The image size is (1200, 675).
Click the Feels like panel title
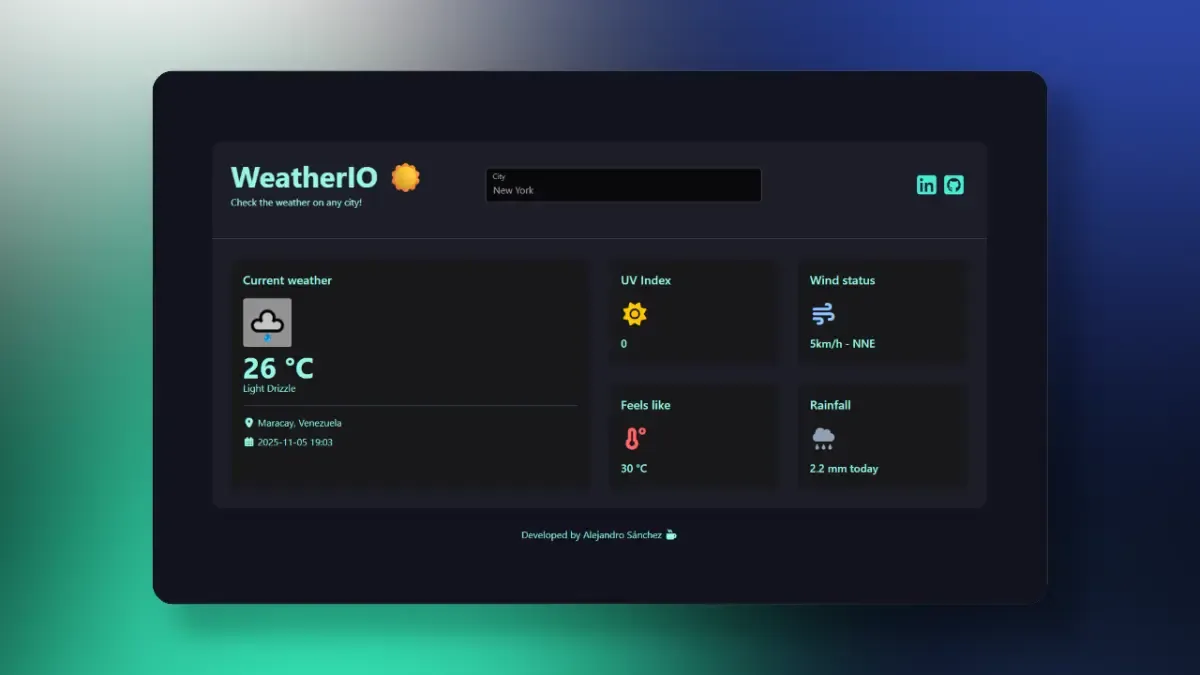[x=644, y=405]
